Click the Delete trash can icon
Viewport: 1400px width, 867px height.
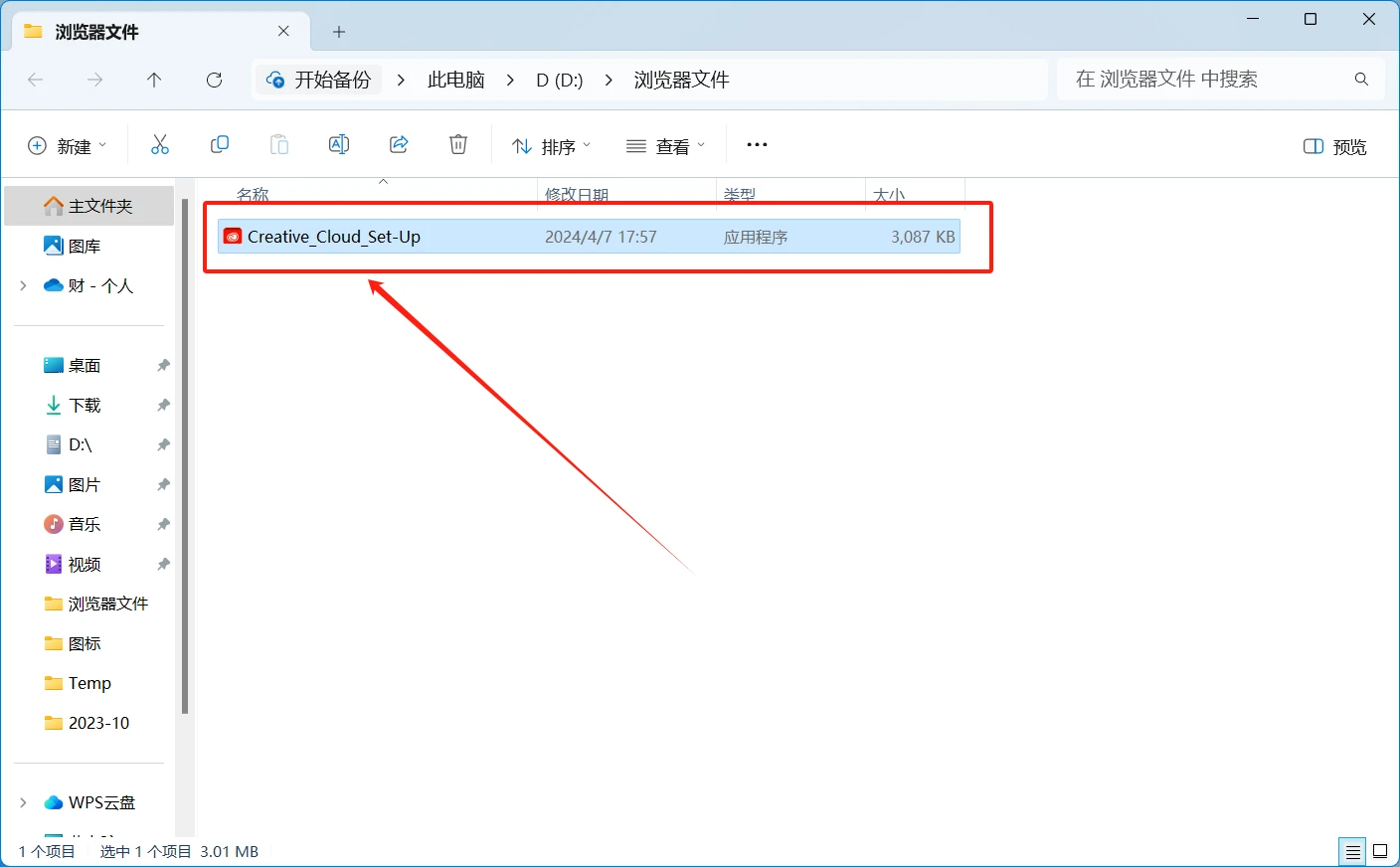point(458,145)
